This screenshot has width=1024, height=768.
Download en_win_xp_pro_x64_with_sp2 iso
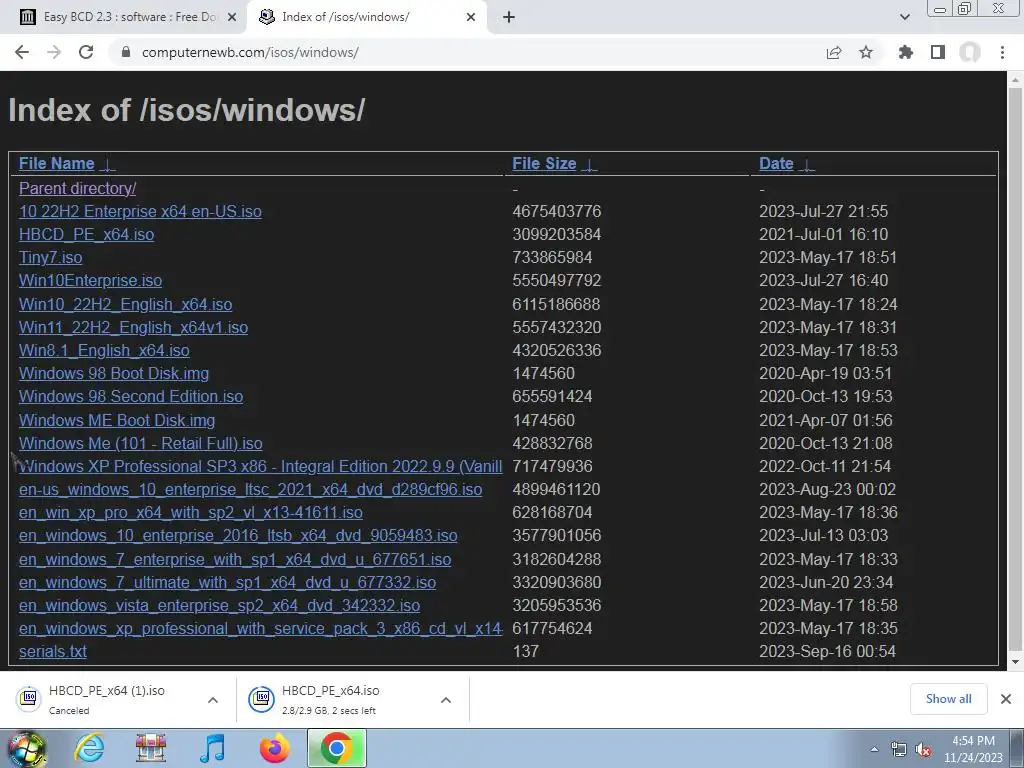191,513
